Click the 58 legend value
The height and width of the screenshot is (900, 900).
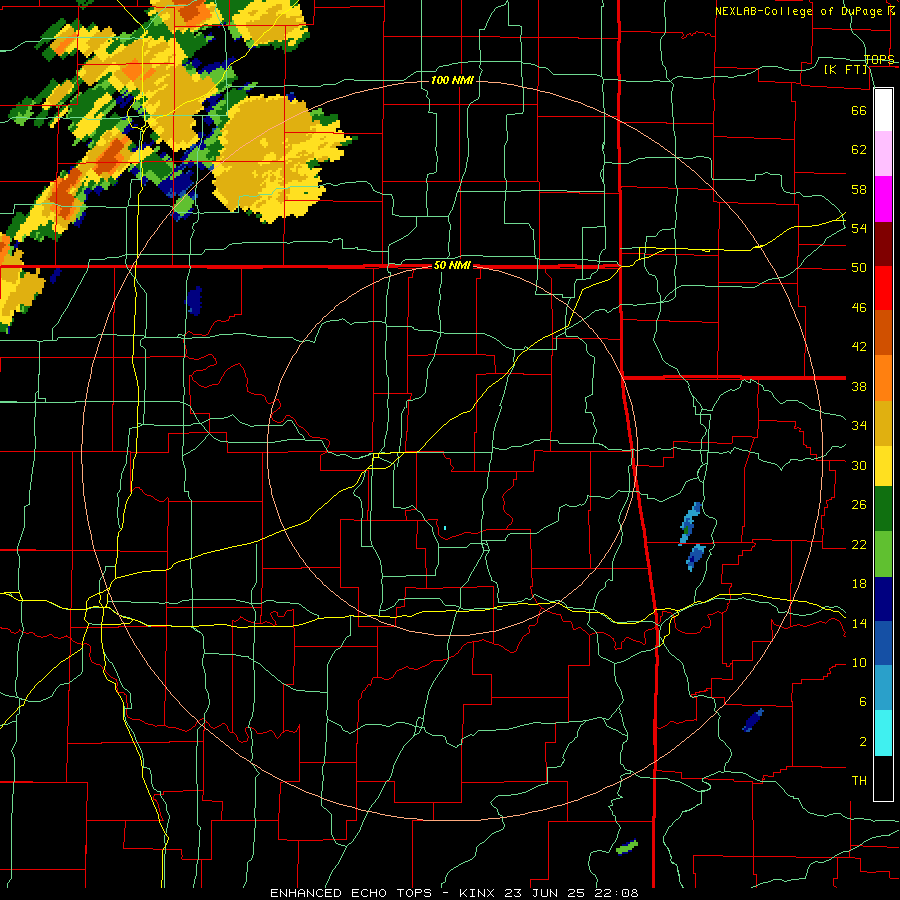(x=859, y=189)
